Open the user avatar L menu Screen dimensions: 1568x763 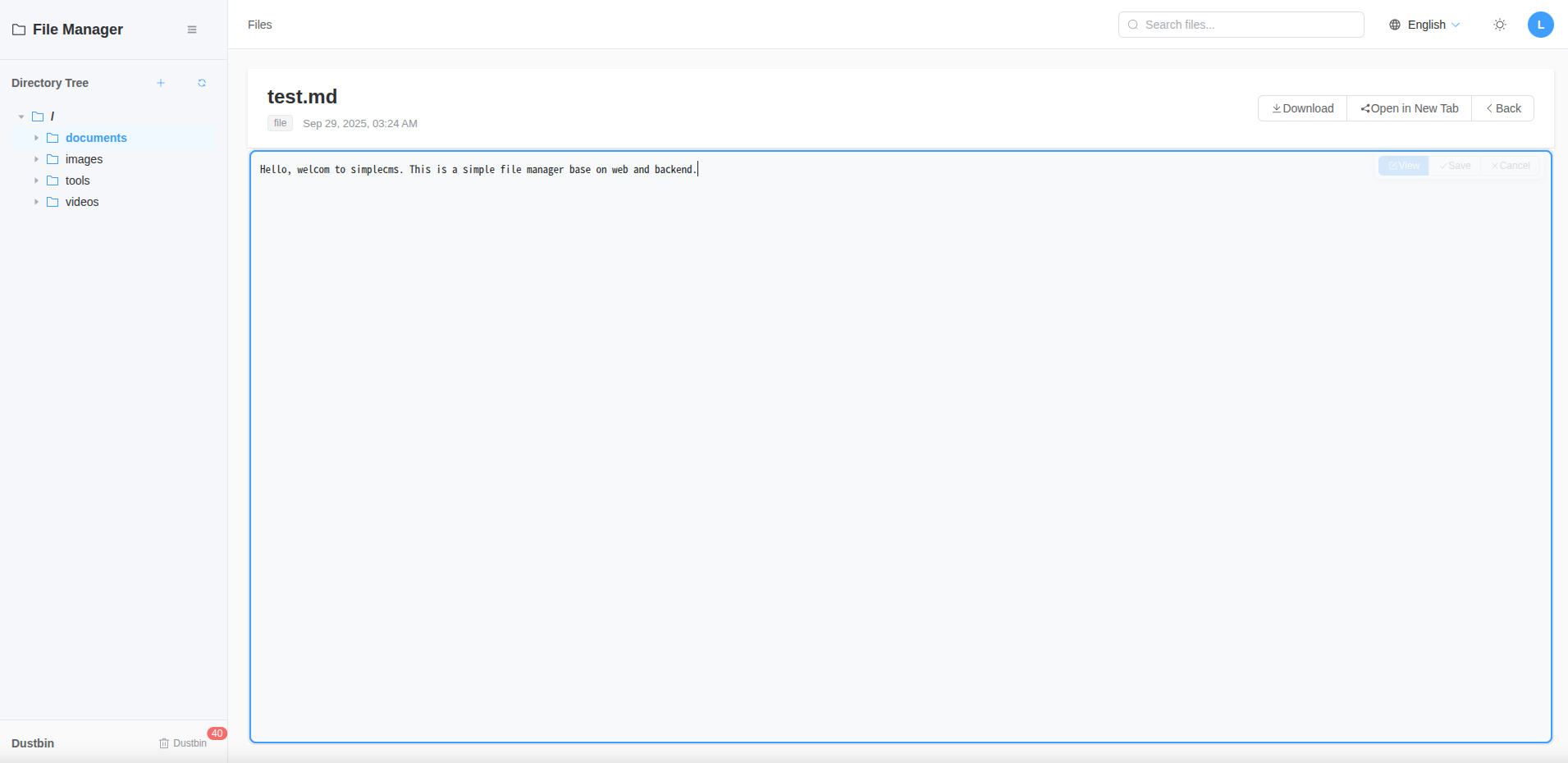1540,25
